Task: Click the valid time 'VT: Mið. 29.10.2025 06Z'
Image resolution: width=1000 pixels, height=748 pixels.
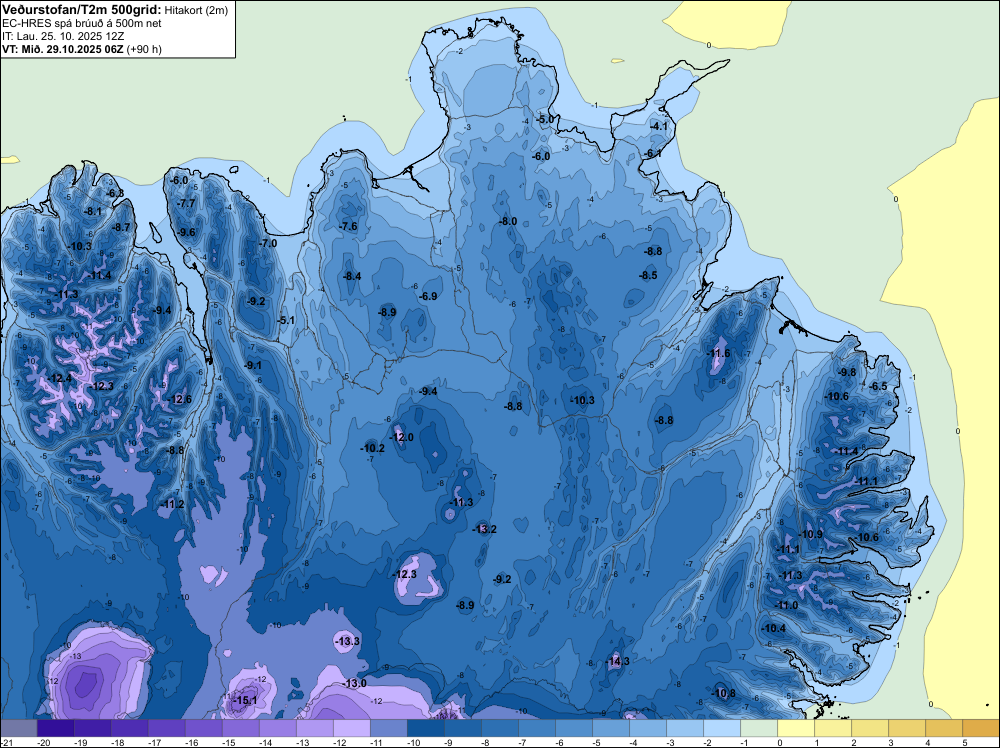Action: pos(62,49)
